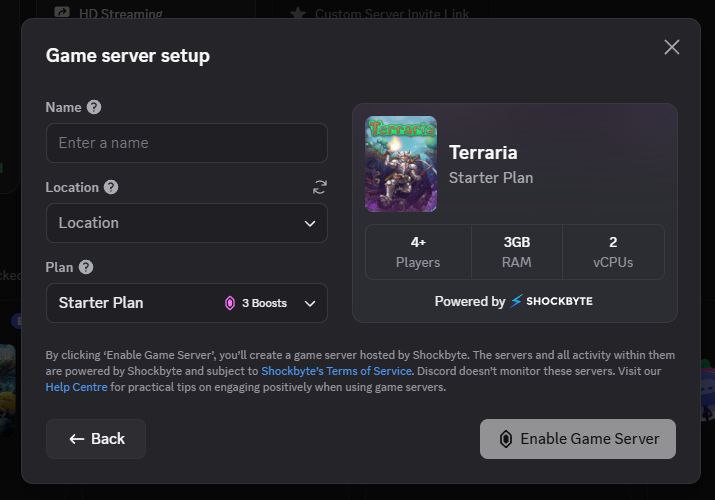Click the 4+ Players stat
The image size is (715, 500).
[x=418, y=252]
